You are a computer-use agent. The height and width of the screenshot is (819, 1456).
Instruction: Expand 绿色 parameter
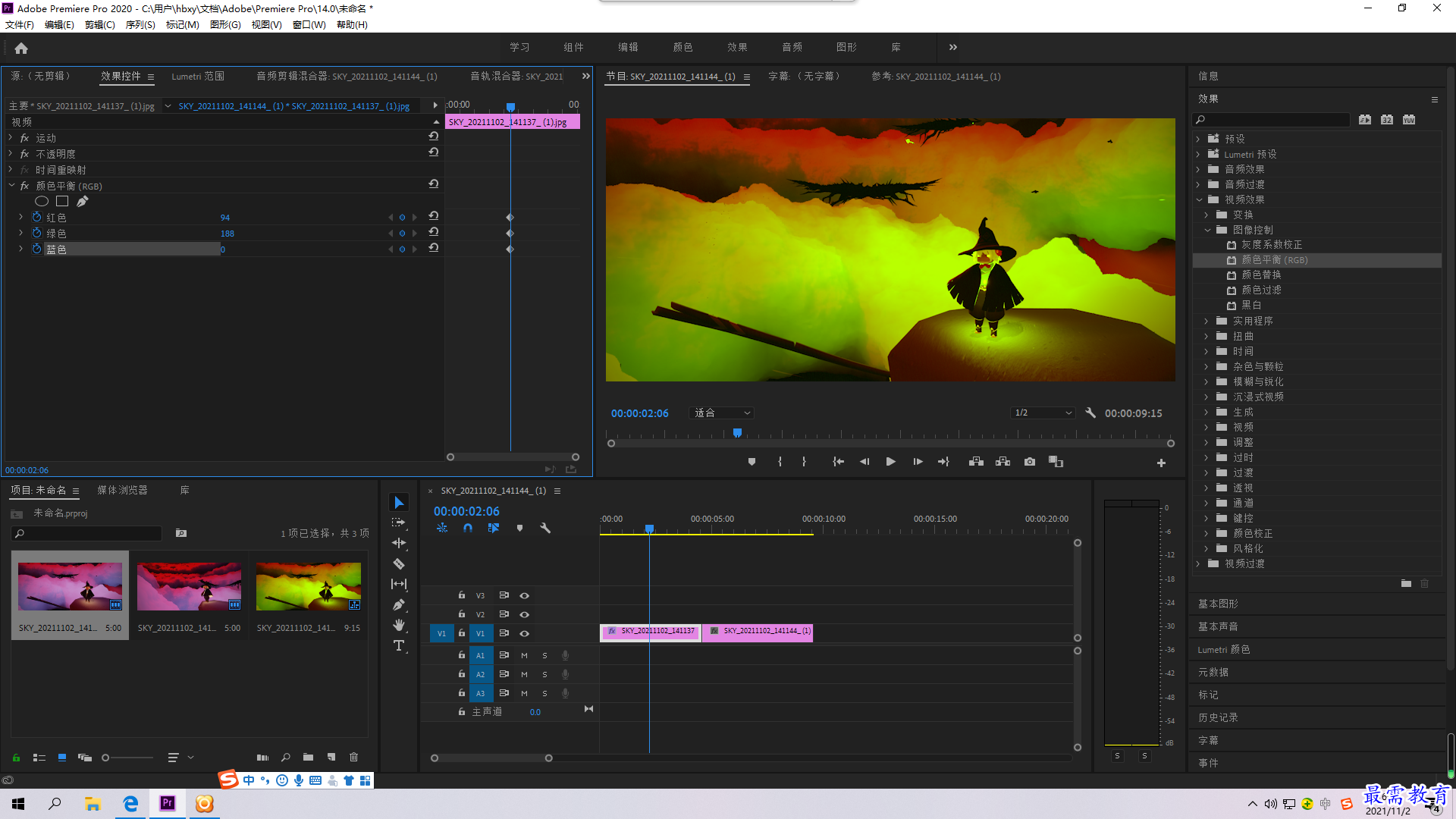click(20, 233)
